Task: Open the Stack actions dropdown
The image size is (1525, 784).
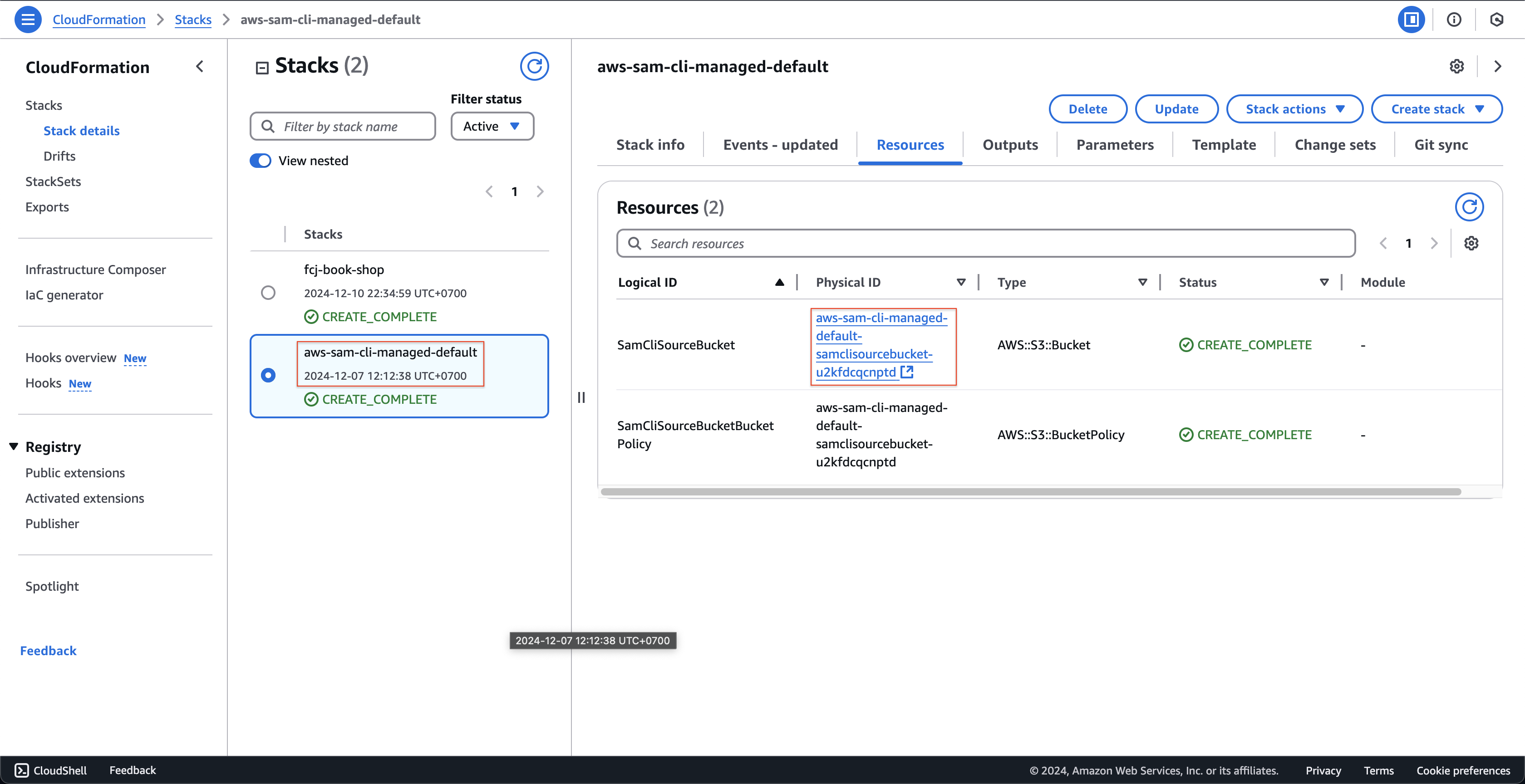Action: coord(1294,109)
